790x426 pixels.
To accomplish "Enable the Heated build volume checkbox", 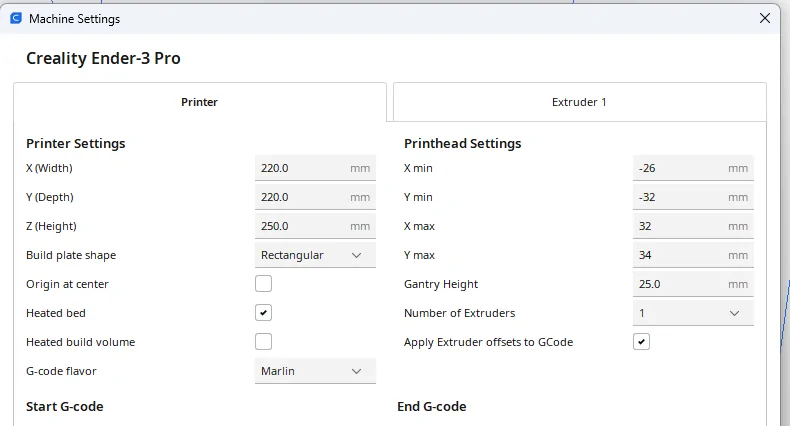I will click(x=263, y=341).
